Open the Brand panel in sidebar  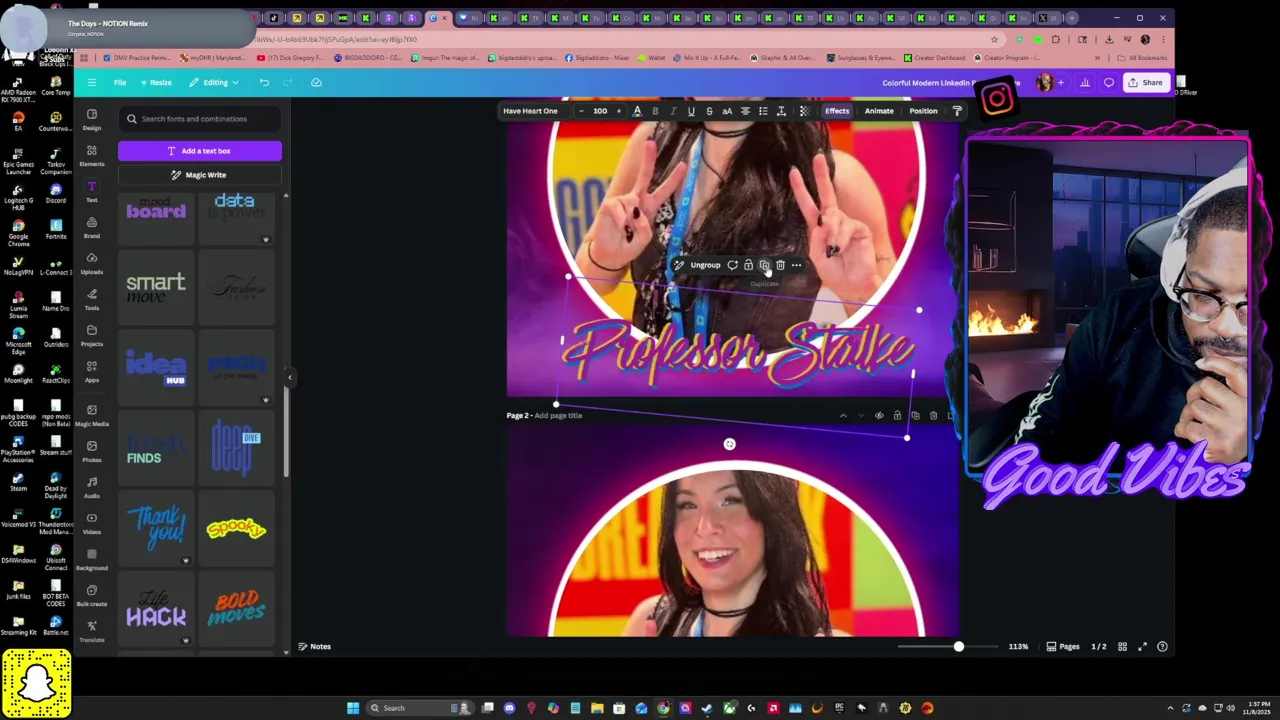click(x=92, y=227)
